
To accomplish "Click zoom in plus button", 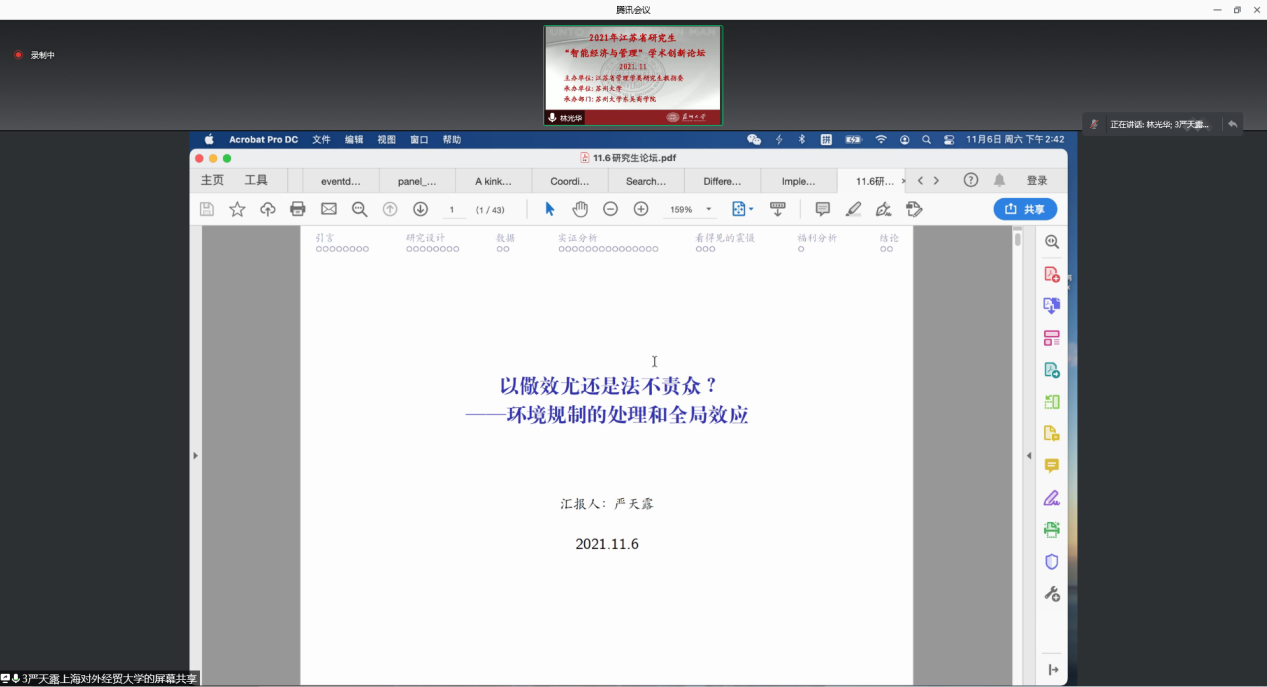I will click(641, 209).
